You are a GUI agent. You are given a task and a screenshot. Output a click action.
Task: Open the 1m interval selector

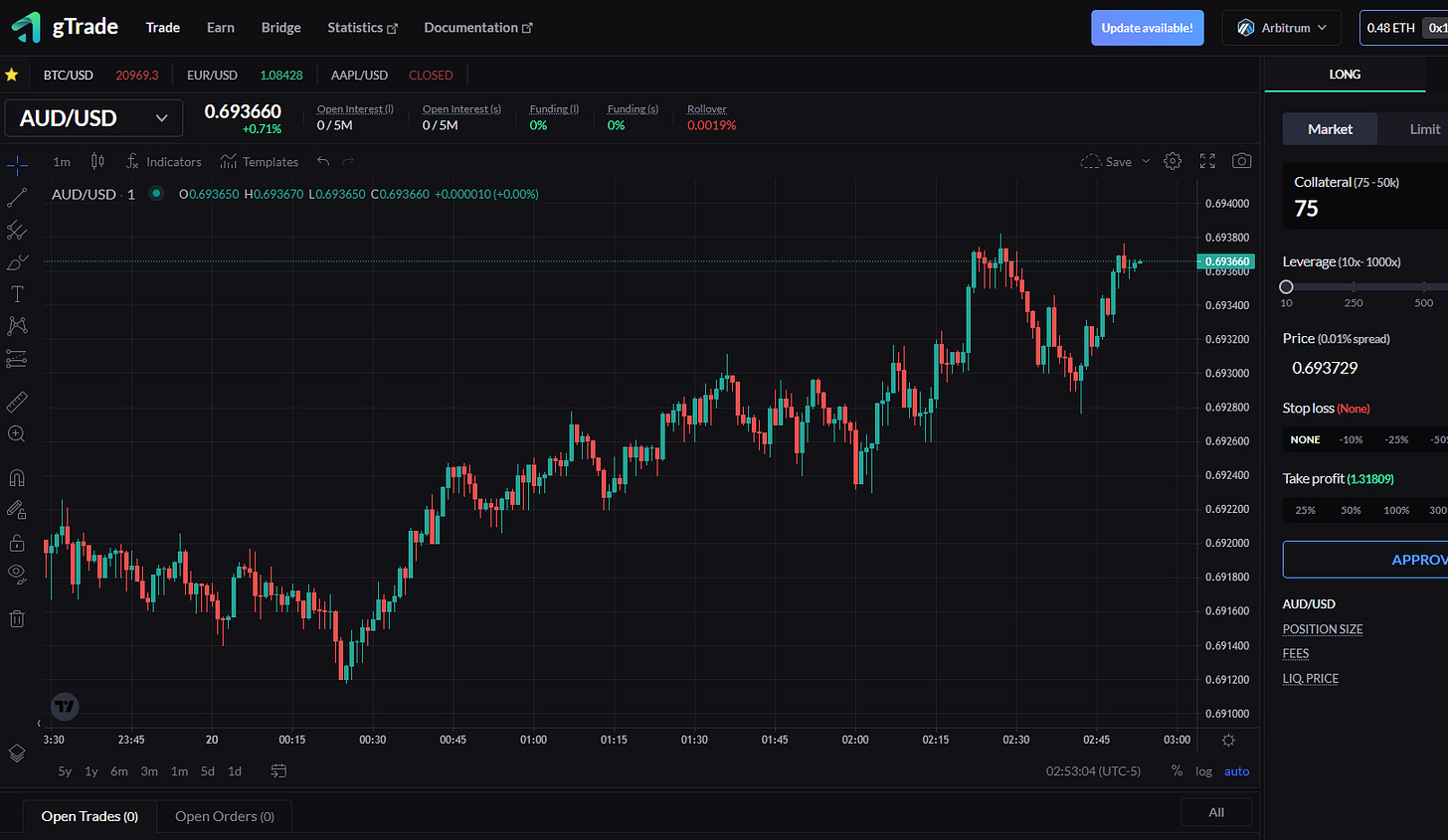click(x=62, y=161)
